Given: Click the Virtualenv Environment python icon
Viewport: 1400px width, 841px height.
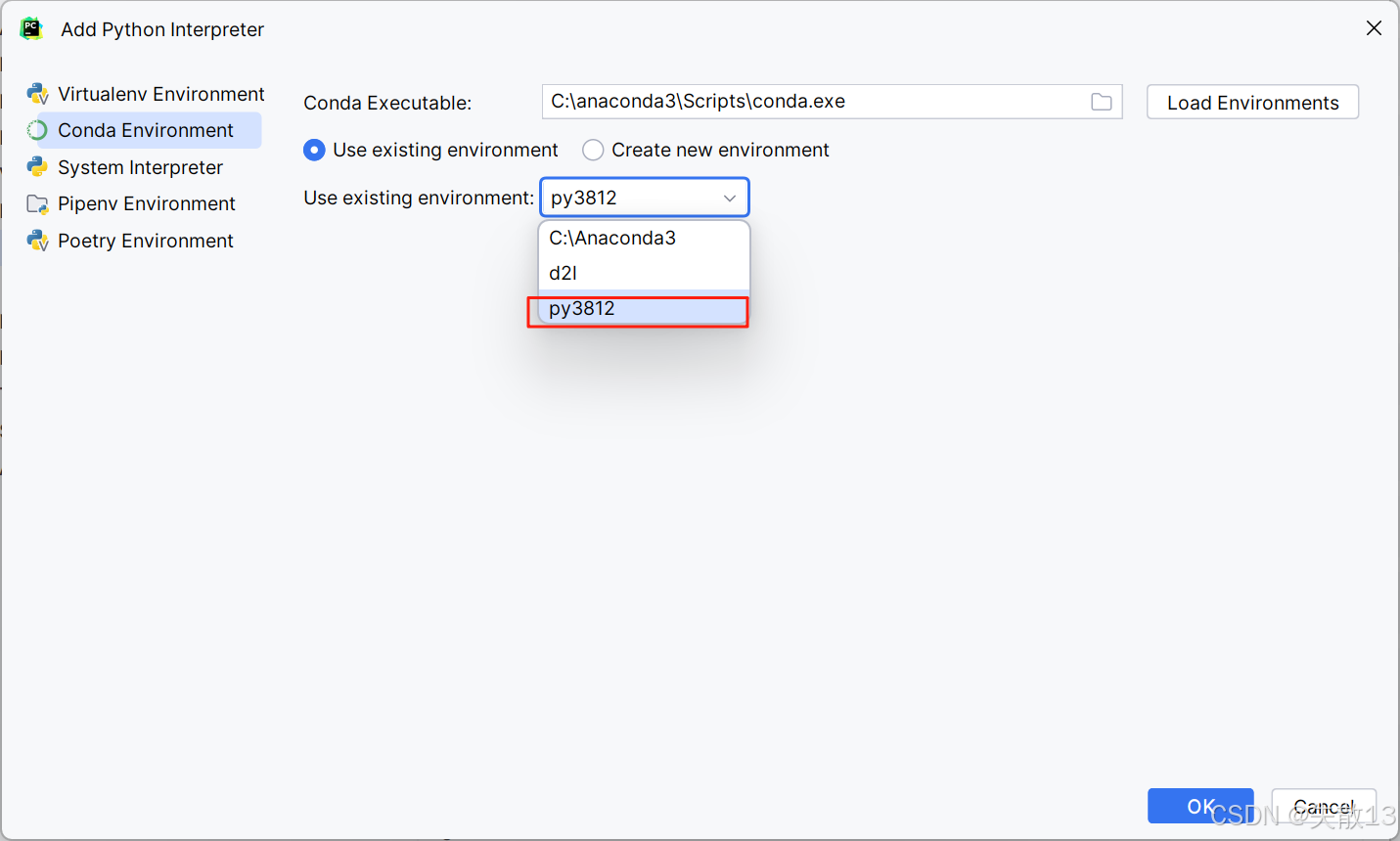Looking at the screenshot, I should pos(37,94).
